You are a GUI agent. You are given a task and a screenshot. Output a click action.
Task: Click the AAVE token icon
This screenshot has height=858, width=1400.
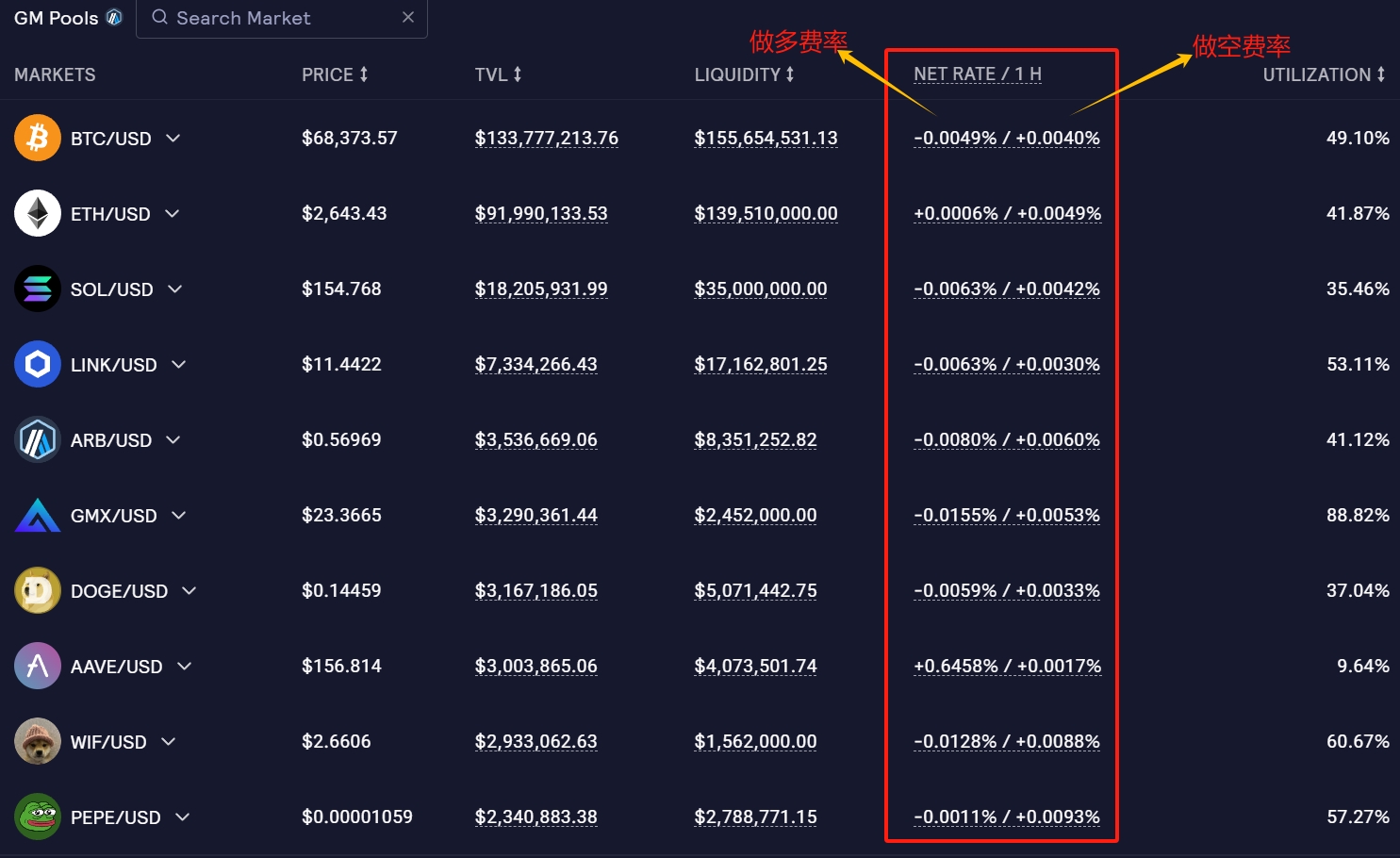coord(38,666)
